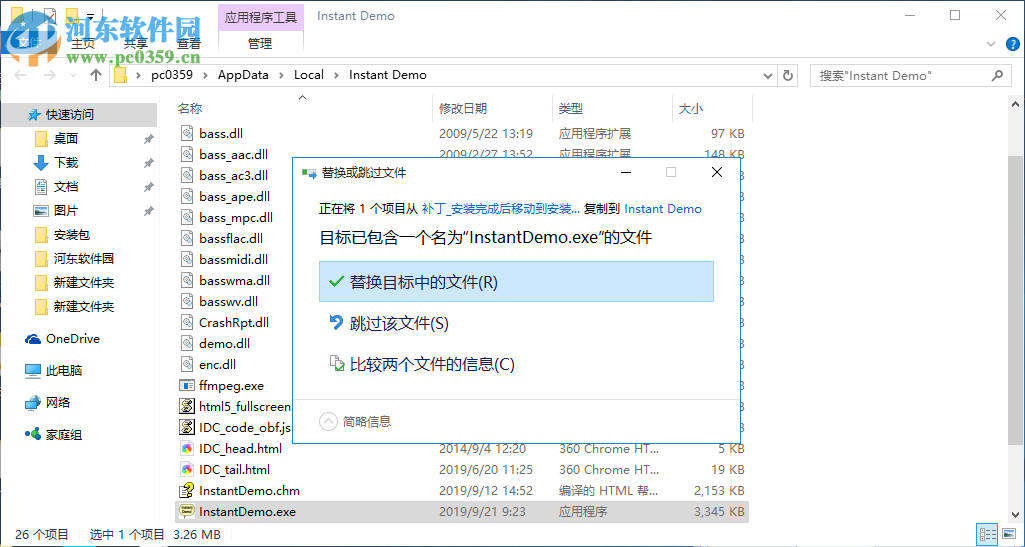Select IDC_code_obf.js script icon
Image resolution: width=1025 pixels, height=547 pixels.
click(188, 427)
